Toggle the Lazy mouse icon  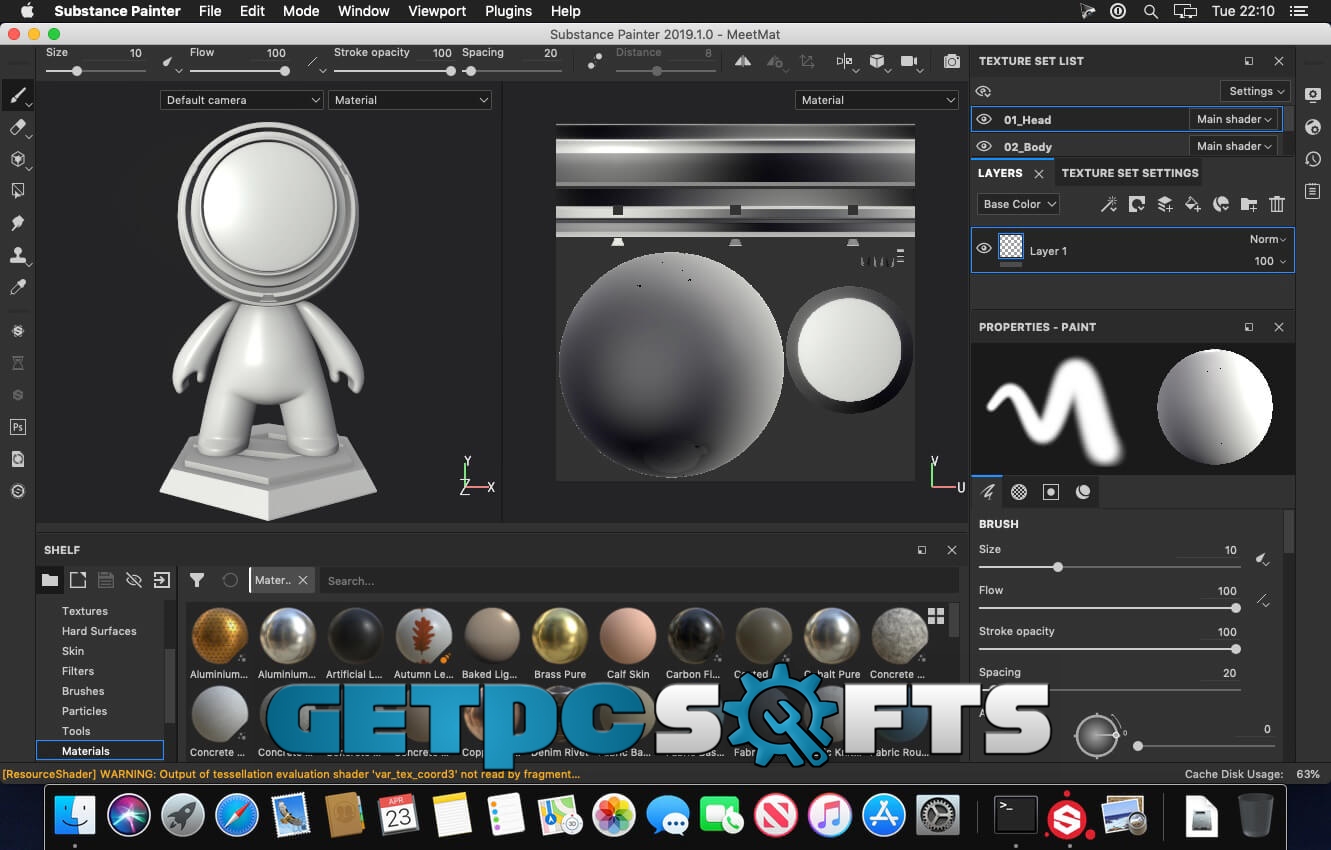(595, 61)
